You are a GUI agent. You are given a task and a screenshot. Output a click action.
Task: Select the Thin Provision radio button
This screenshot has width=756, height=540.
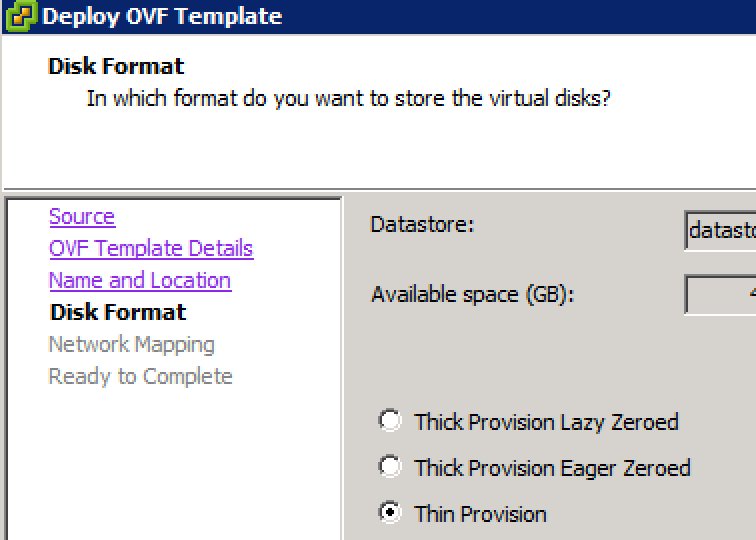point(390,512)
